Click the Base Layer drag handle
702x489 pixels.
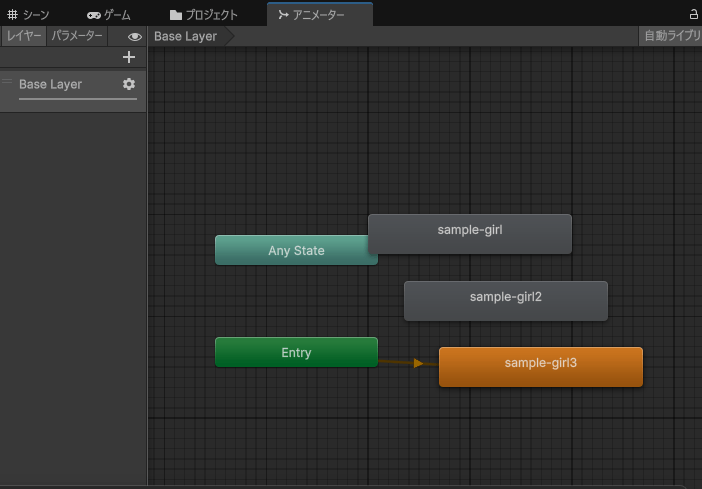pos(8,82)
